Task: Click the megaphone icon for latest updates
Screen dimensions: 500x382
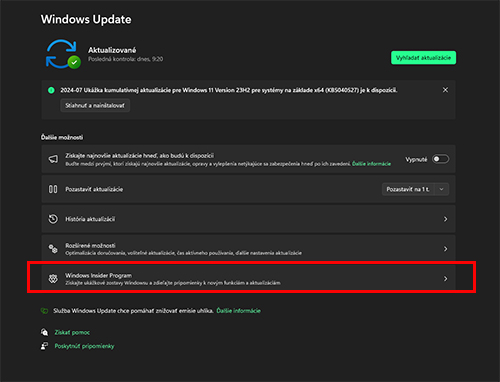Action: (x=53, y=159)
